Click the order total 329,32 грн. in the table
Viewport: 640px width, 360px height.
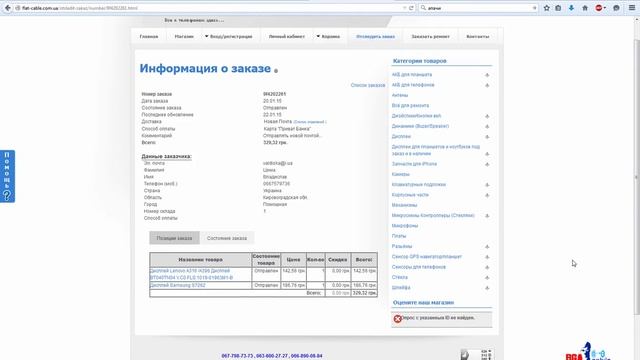[x=364, y=293]
